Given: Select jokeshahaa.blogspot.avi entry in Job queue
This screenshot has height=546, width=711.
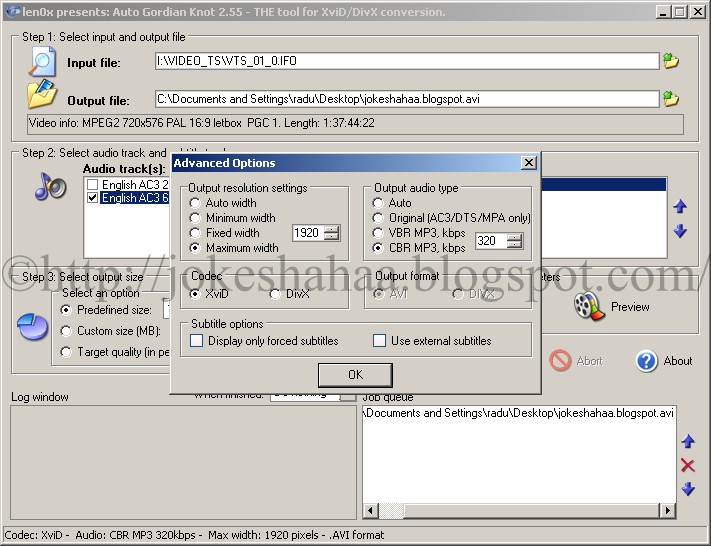Looking at the screenshot, I should (x=519, y=413).
